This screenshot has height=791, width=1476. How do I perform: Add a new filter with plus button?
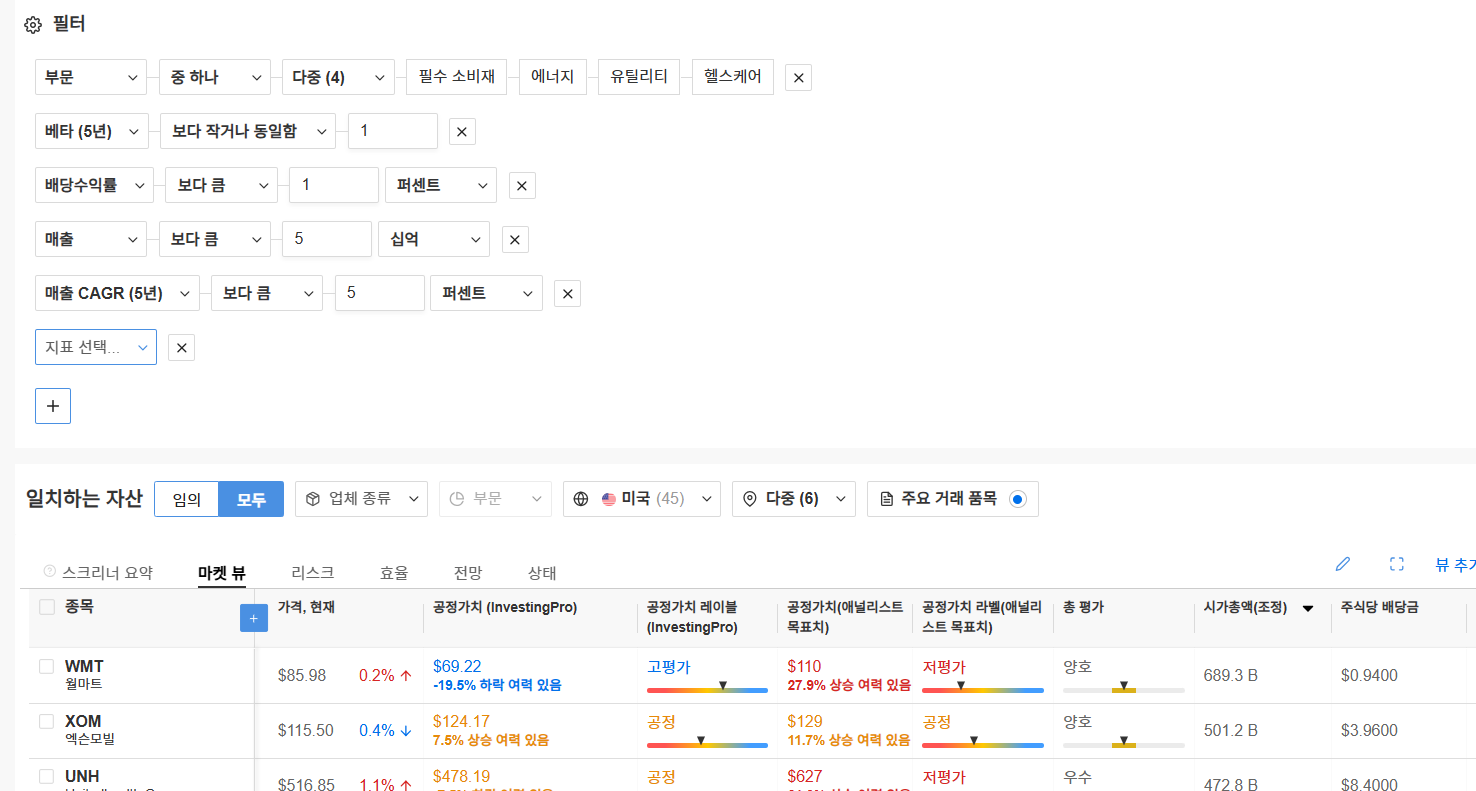click(x=53, y=406)
